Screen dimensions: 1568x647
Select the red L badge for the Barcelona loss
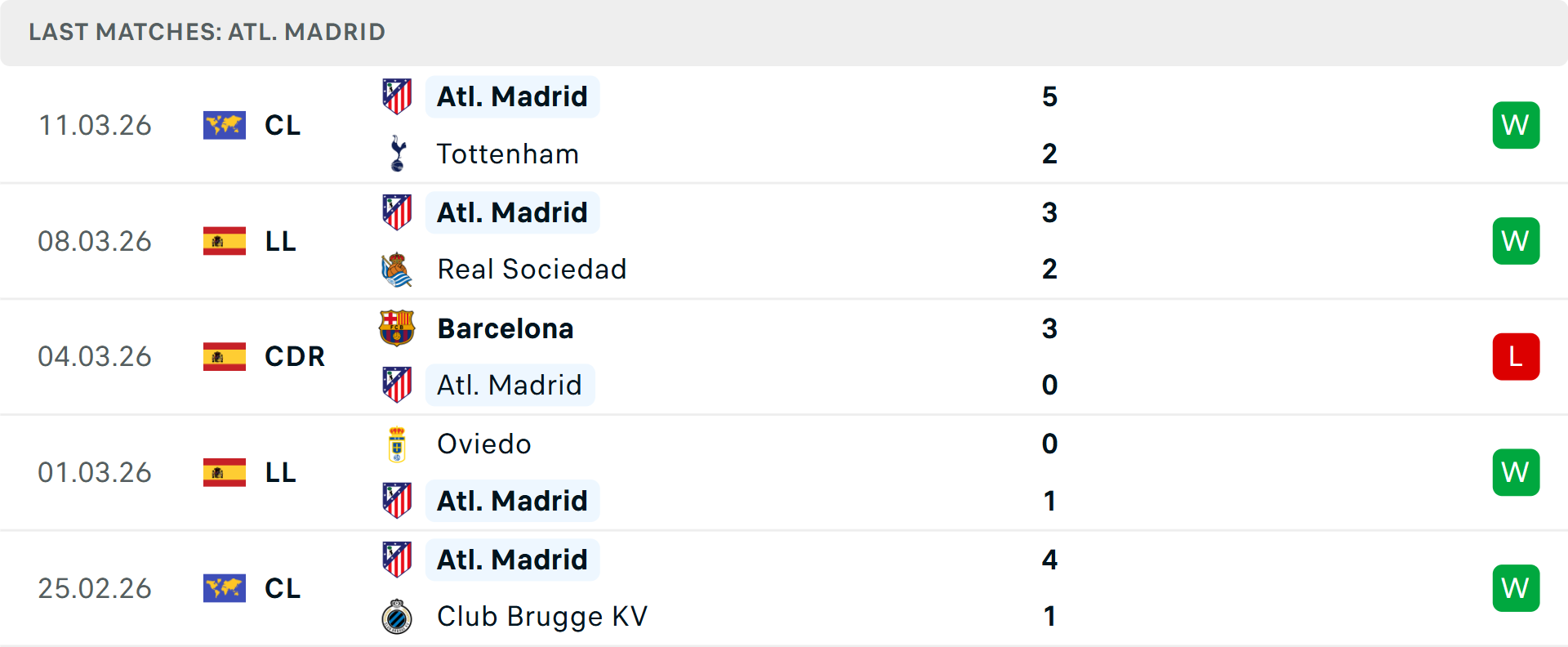click(x=1516, y=357)
